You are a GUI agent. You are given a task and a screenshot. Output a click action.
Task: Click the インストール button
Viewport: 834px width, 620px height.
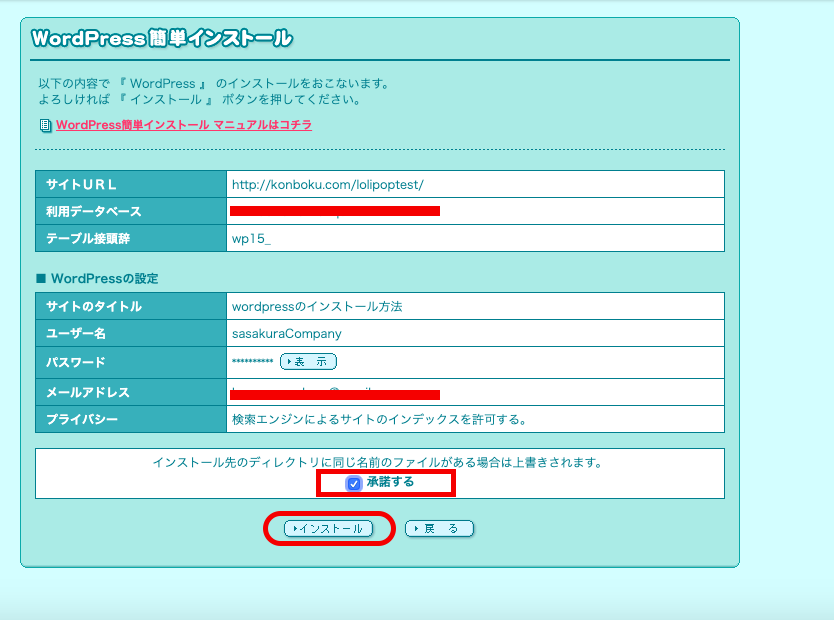(328, 529)
